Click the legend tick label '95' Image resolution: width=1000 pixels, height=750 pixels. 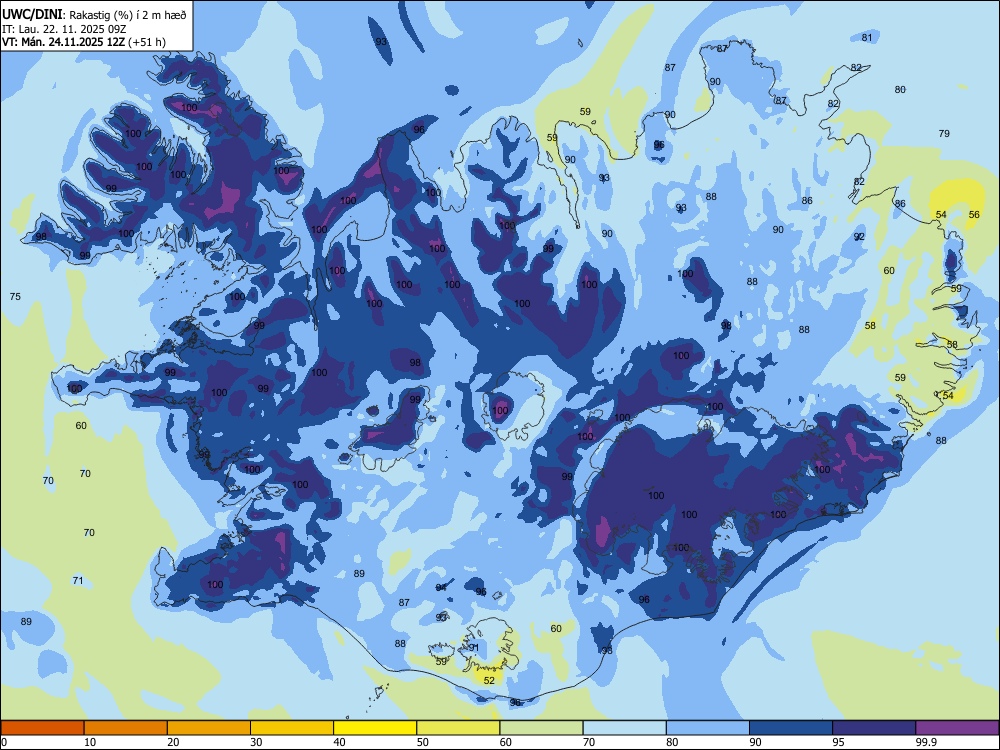(838, 742)
